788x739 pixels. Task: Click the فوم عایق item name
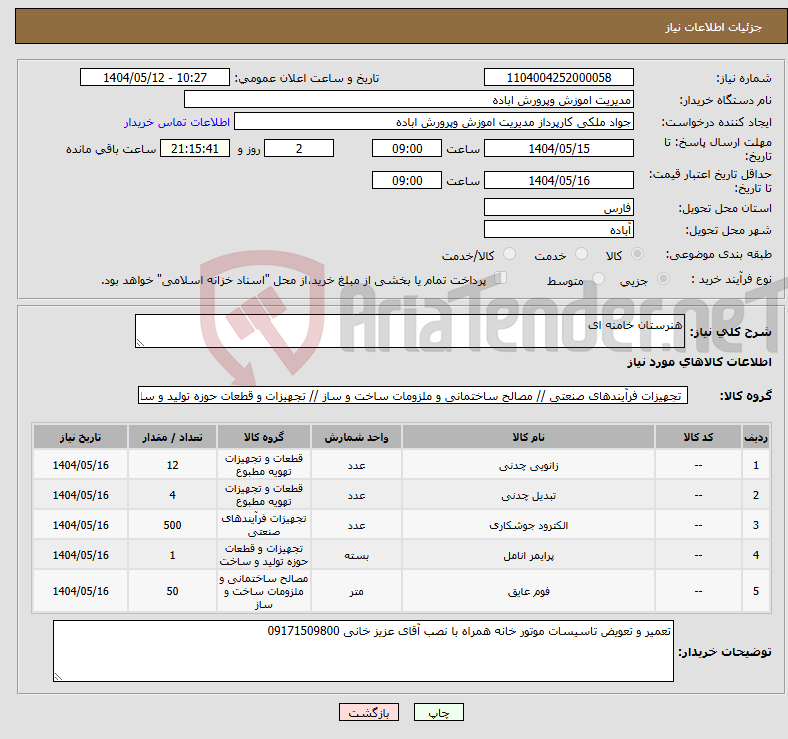pyautogui.click(x=528, y=591)
